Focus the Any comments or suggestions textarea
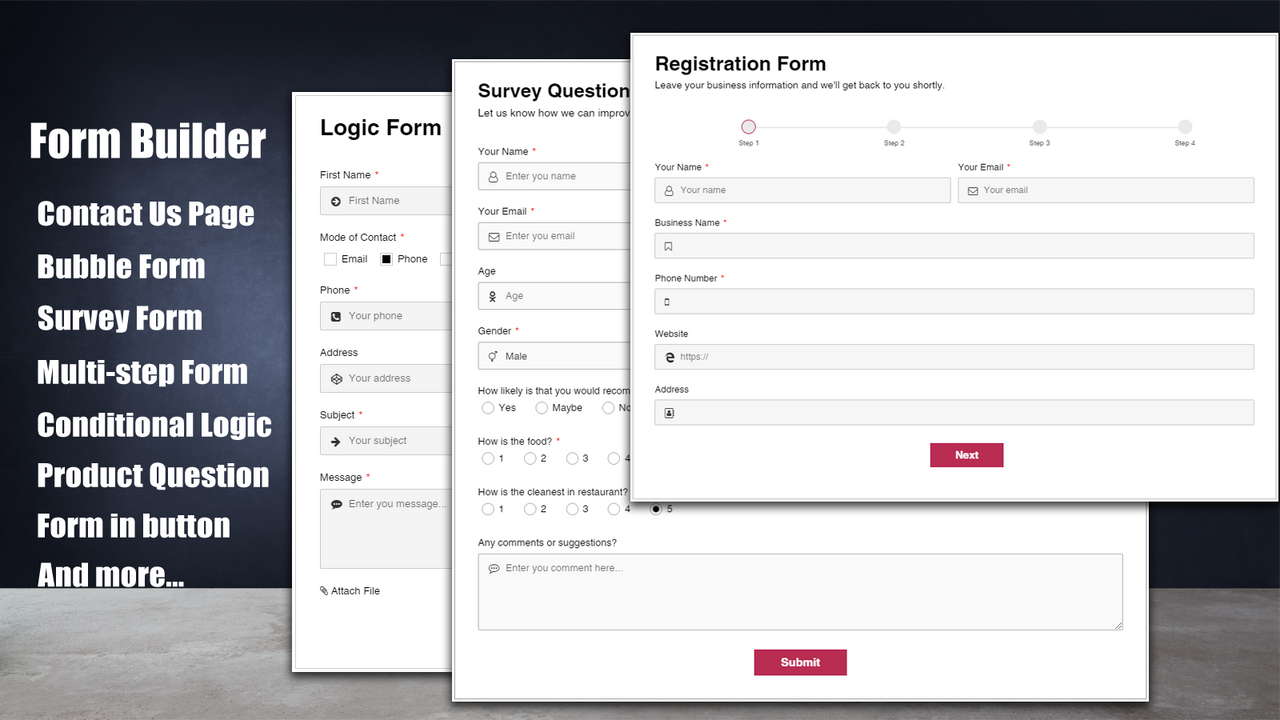Viewport: 1280px width, 720px height. (x=800, y=597)
